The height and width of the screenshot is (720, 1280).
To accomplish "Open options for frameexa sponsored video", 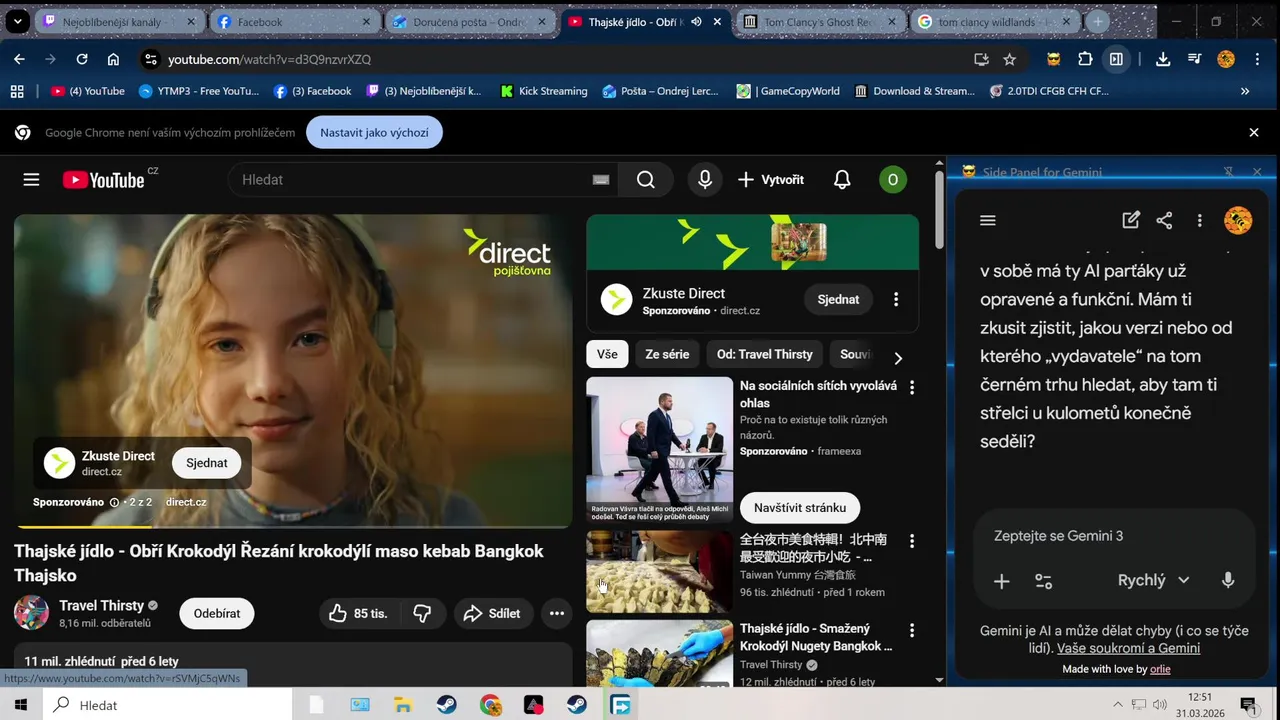I will point(911,387).
